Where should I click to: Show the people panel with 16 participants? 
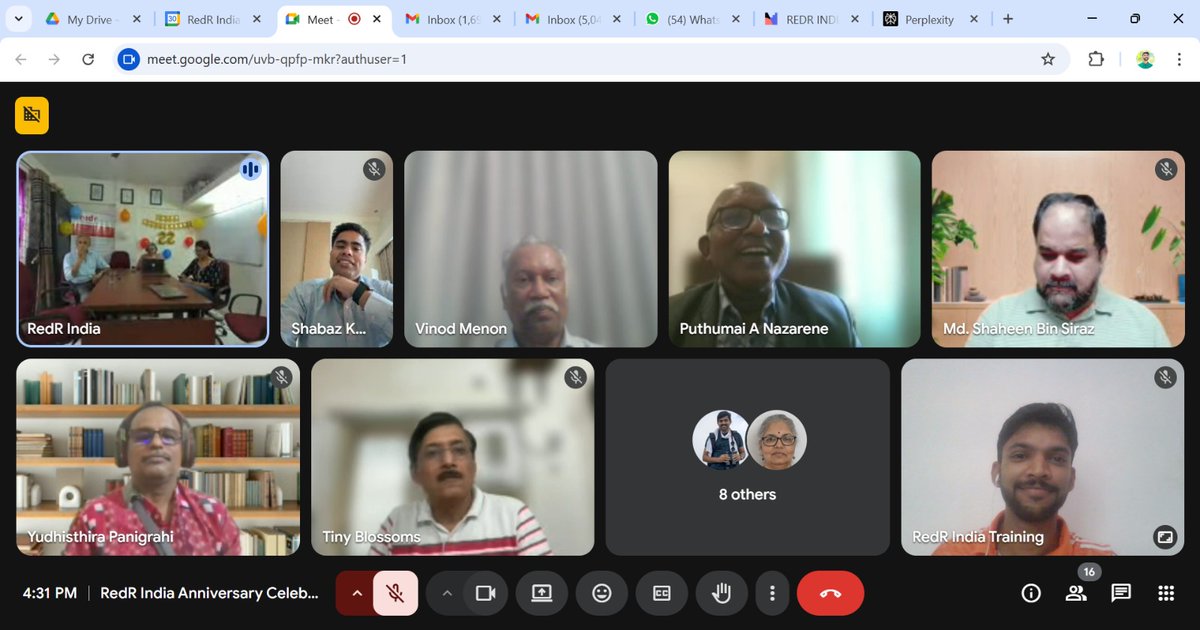click(x=1076, y=593)
